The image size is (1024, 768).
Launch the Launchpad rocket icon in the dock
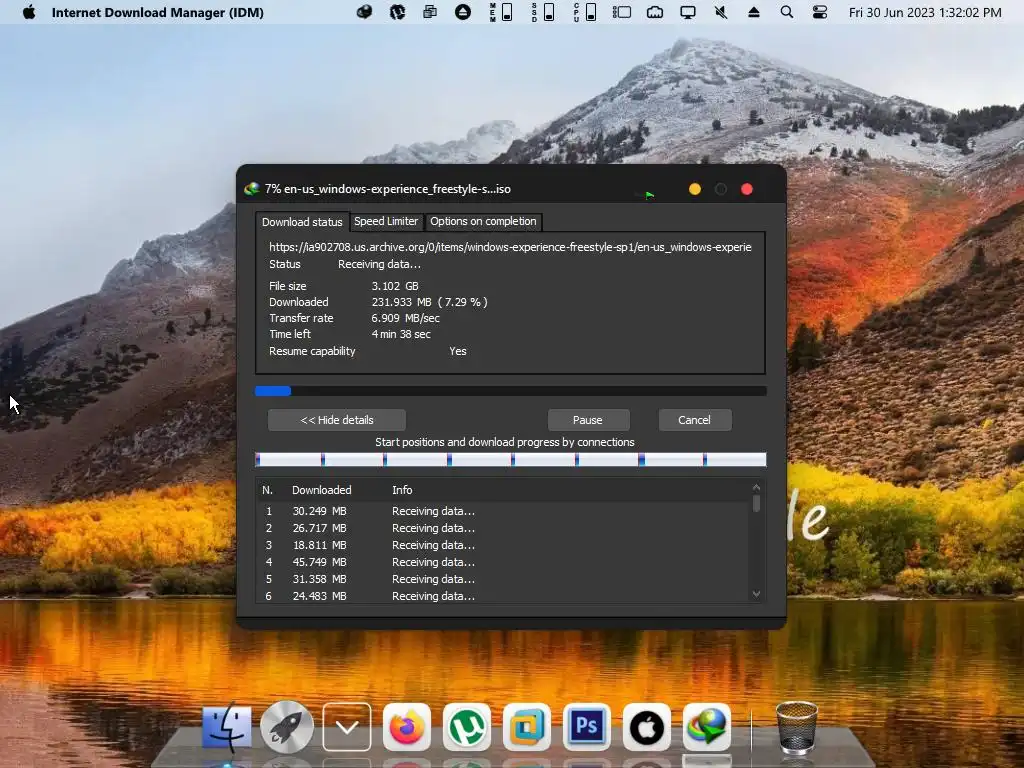[x=287, y=727]
